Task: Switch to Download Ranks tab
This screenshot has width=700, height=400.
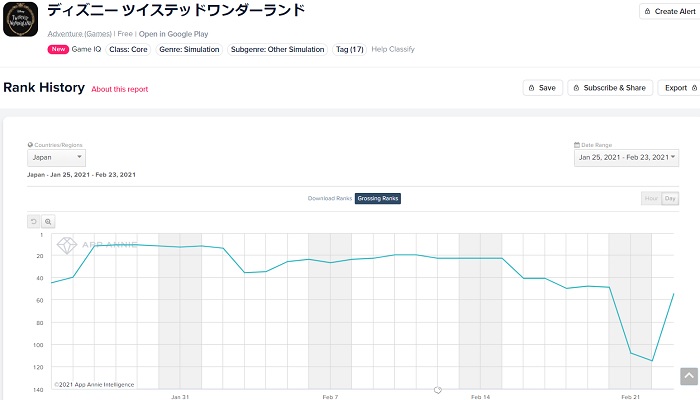Action: coord(330,198)
